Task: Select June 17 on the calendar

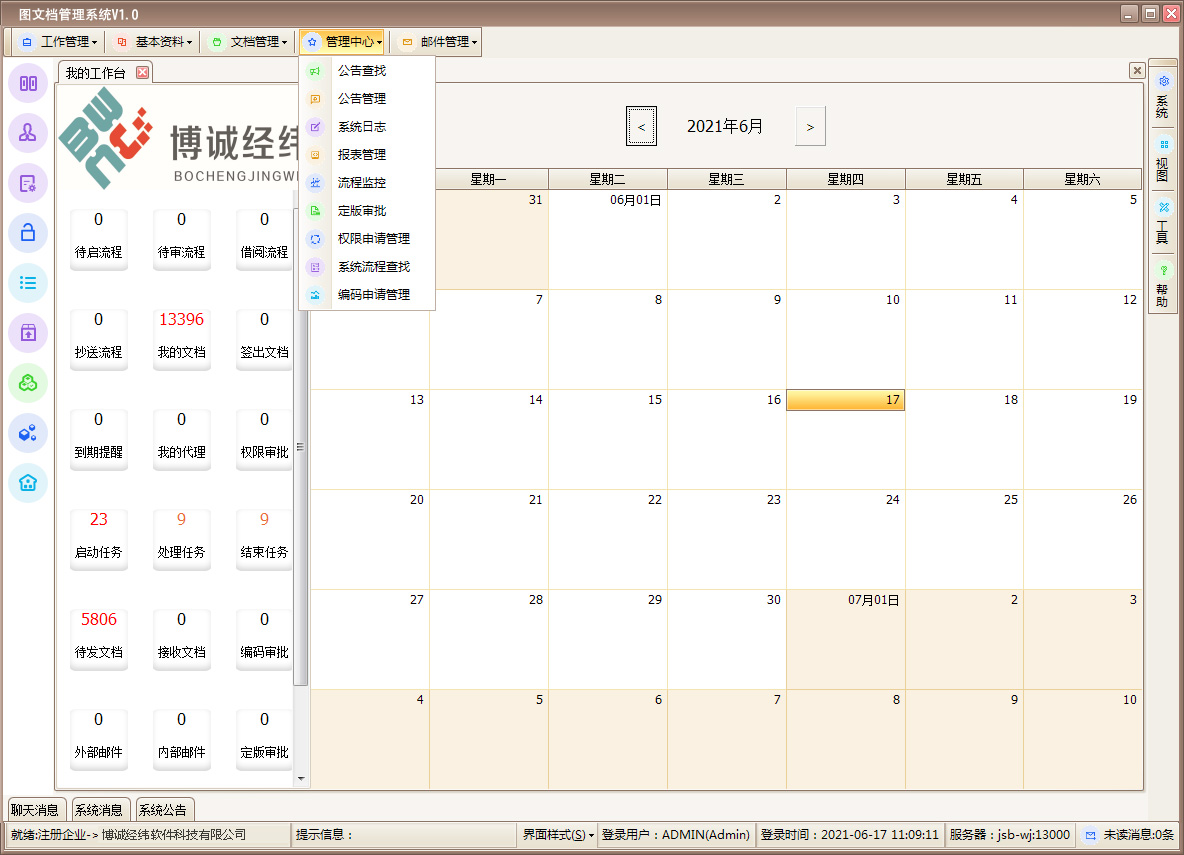Action: (x=845, y=399)
